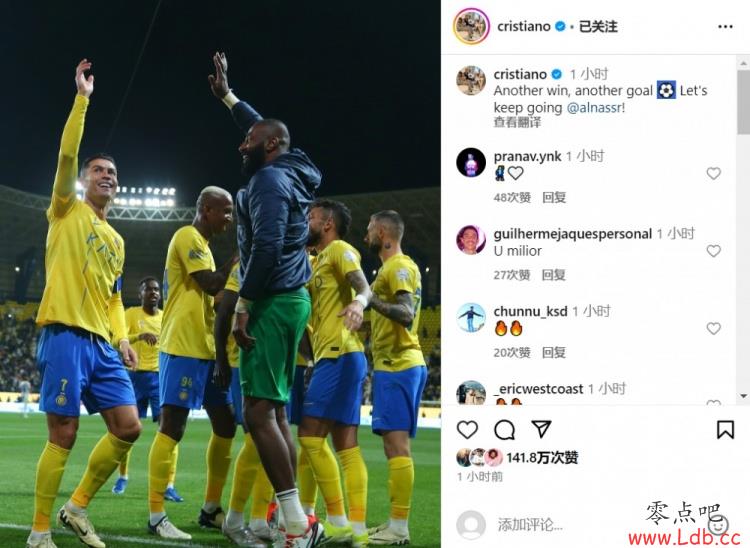Like guilhermejaquespersonal's comment

coord(713,251)
